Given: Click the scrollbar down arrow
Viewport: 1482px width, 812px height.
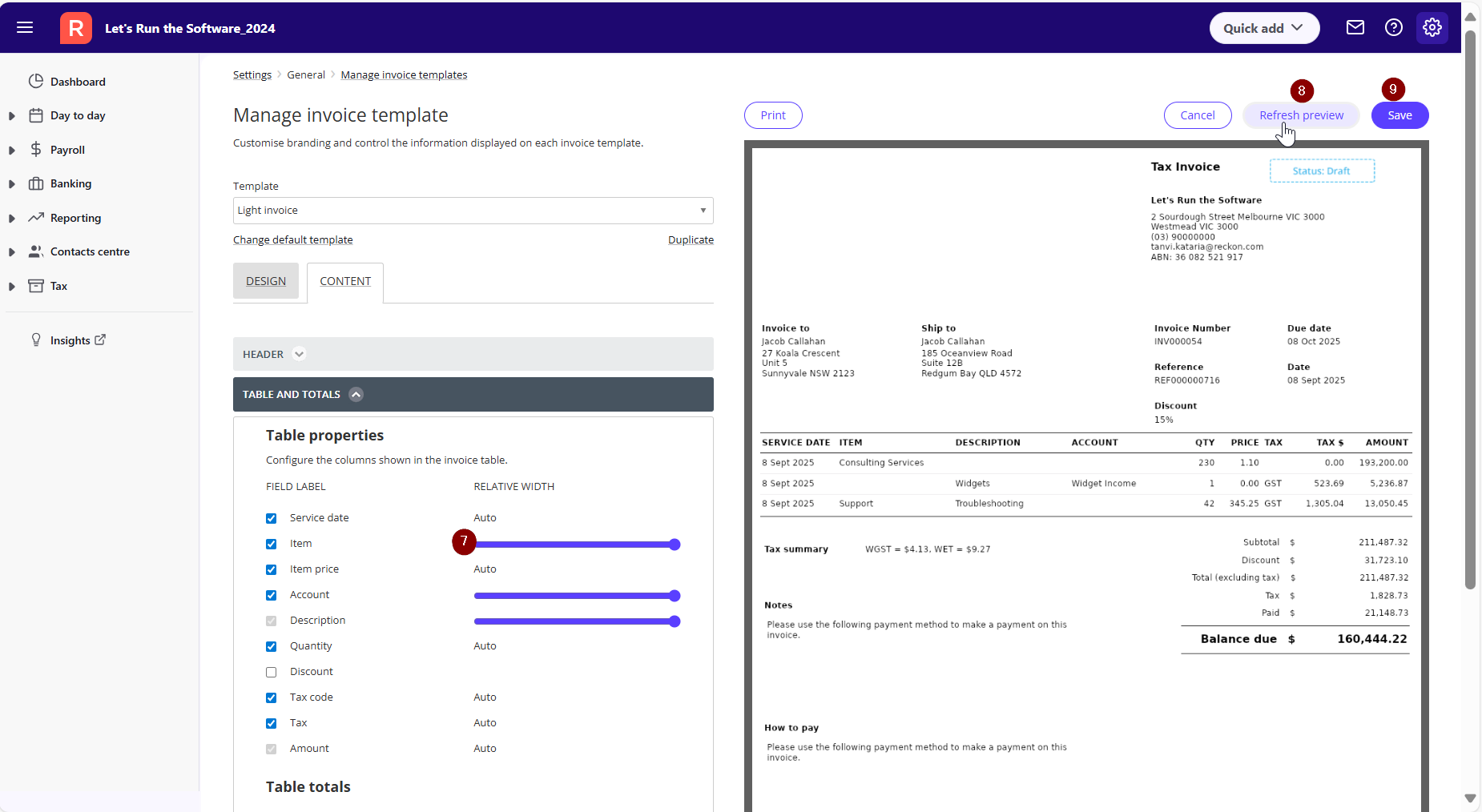Looking at the screenshot, I should [x=1470, y=798].
